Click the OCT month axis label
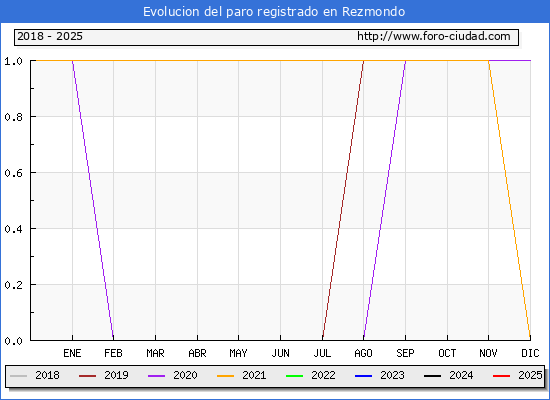 pyautogui.click(x=447, y=353)
